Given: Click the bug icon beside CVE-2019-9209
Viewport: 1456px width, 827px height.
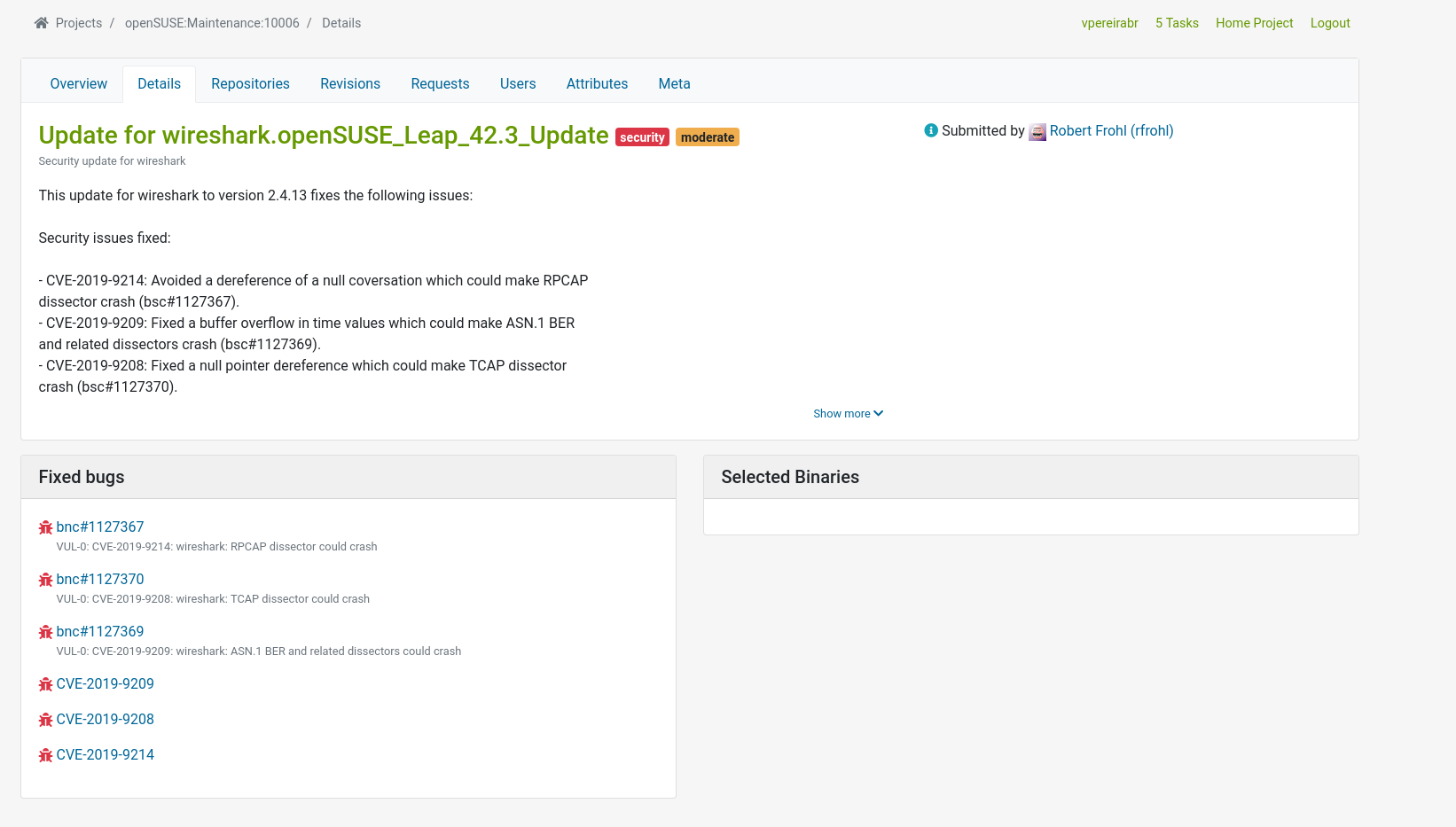Looking at the screenshot, I should (45, 683).
